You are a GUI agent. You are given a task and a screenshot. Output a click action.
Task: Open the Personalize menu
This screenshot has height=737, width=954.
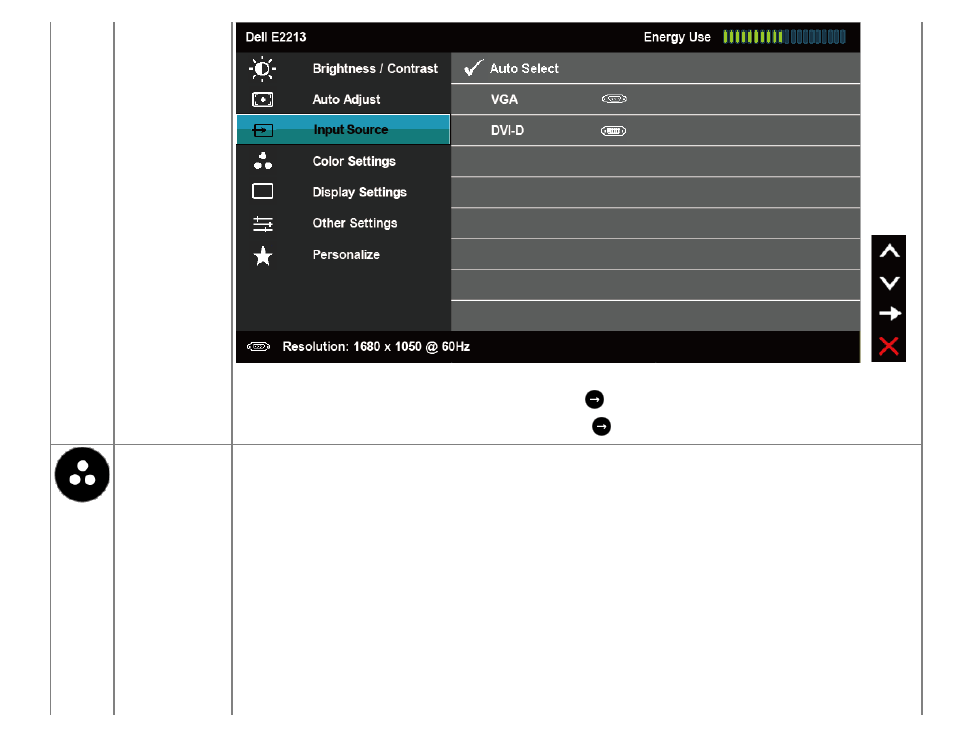(346, 255)
